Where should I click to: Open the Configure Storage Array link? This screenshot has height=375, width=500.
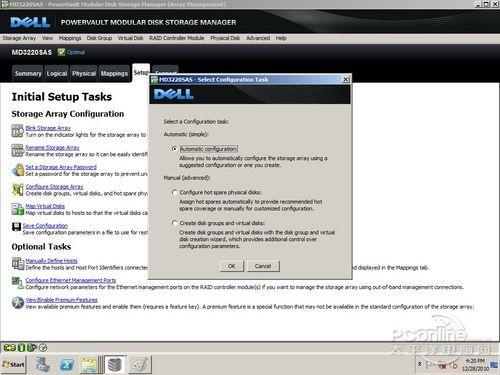tap(54, 187)
